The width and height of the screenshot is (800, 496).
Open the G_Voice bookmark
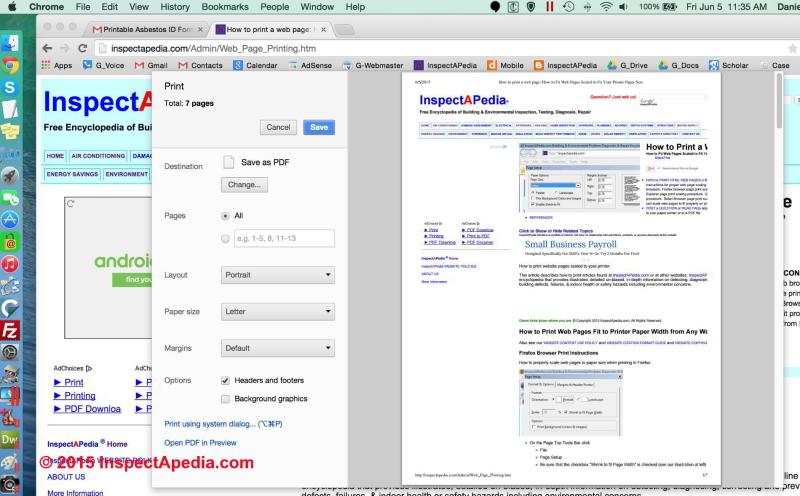104,65
